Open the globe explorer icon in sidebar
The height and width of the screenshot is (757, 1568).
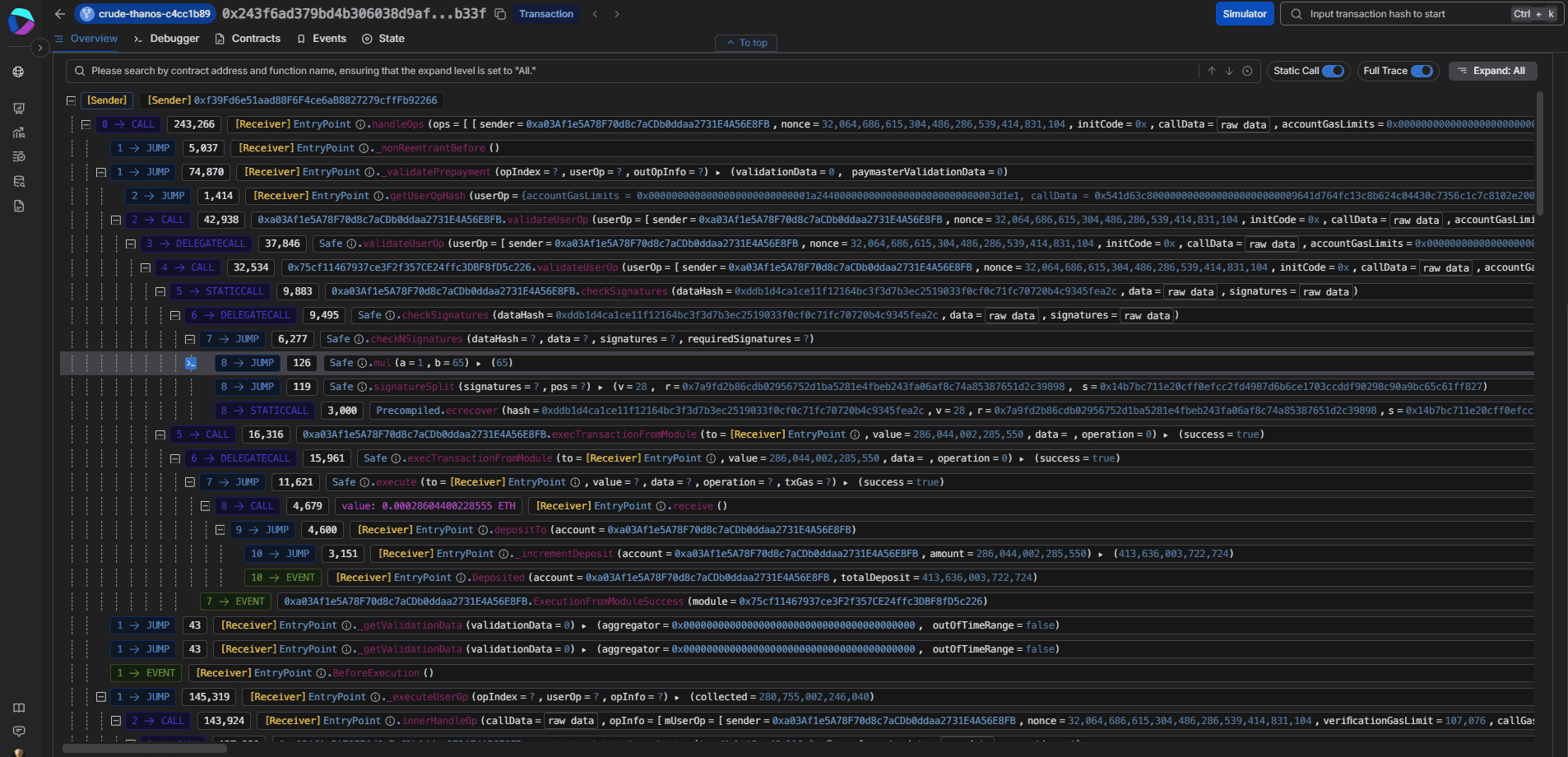click(18, 72)
